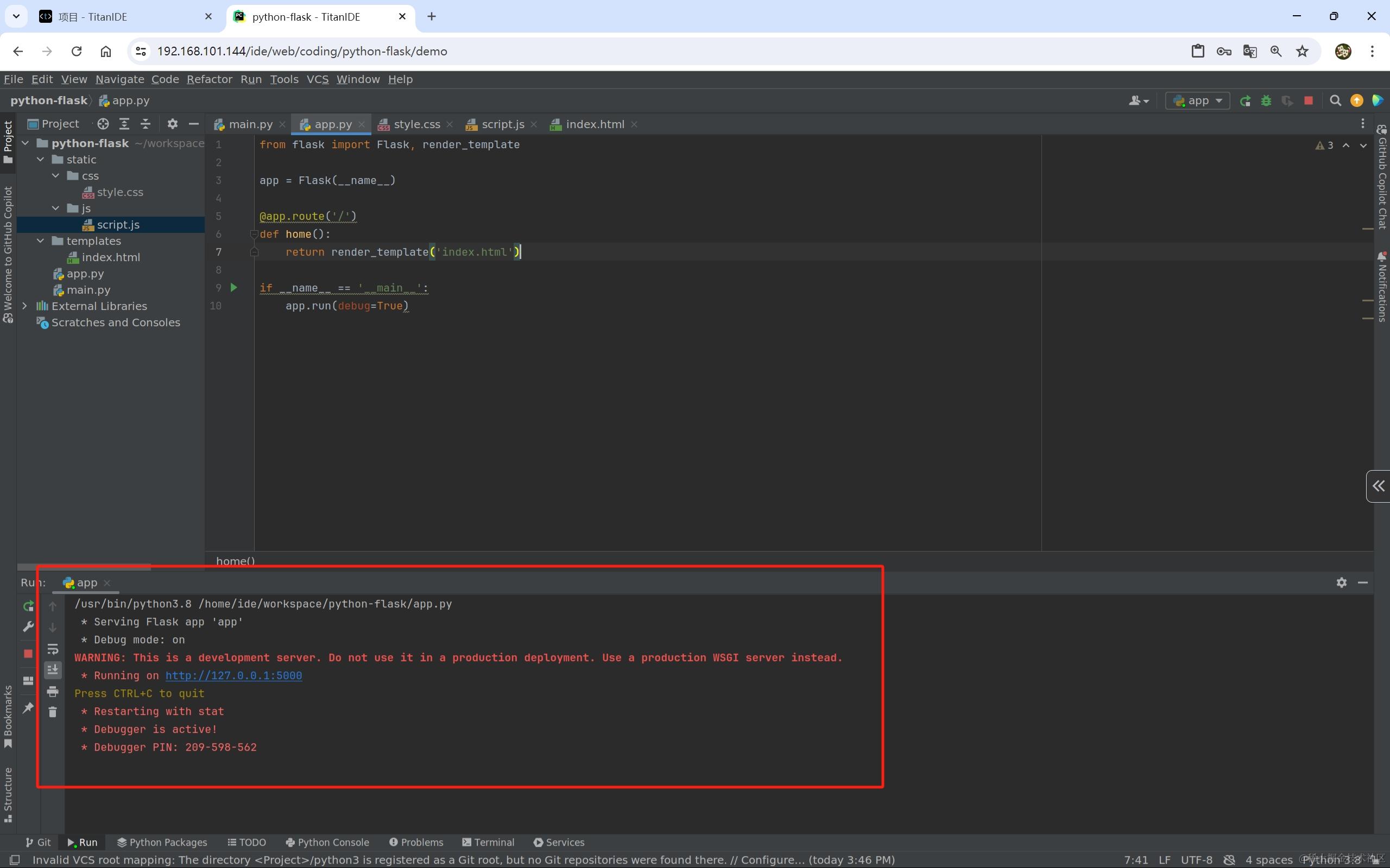
Task: Switch to the style.css editor tab
Action: (x=416, y=124)
